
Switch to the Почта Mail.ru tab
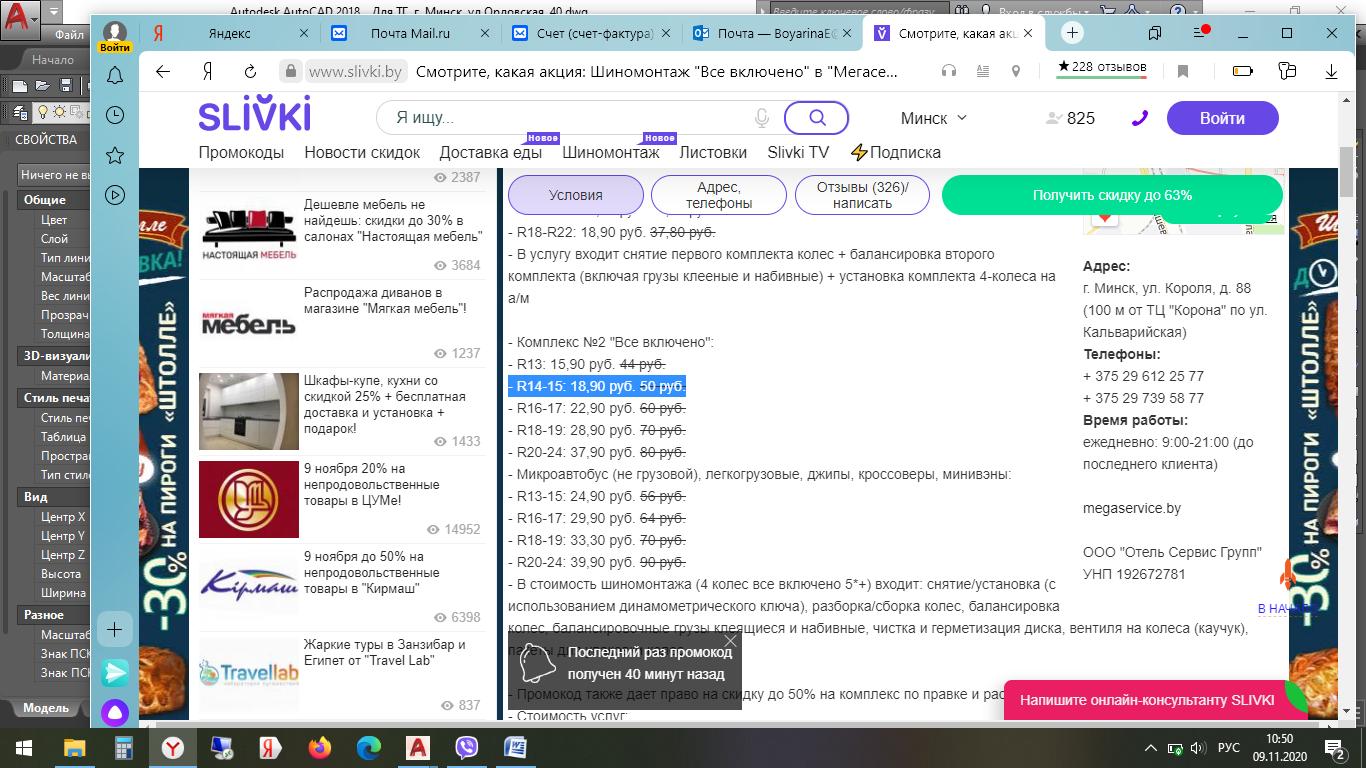(410, 33)
